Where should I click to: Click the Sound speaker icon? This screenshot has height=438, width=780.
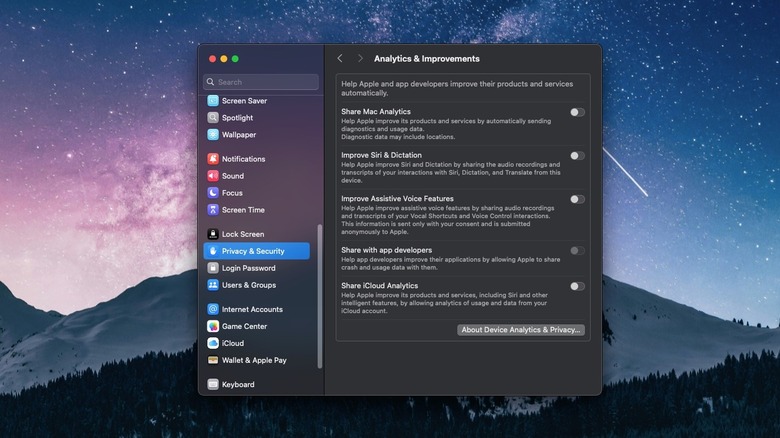pos(213,176)
